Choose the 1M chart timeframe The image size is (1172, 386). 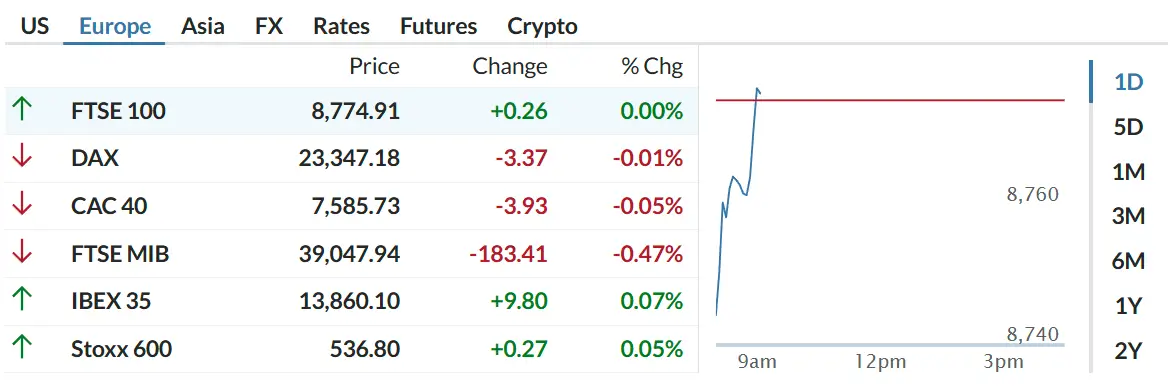coord(1129,172)
